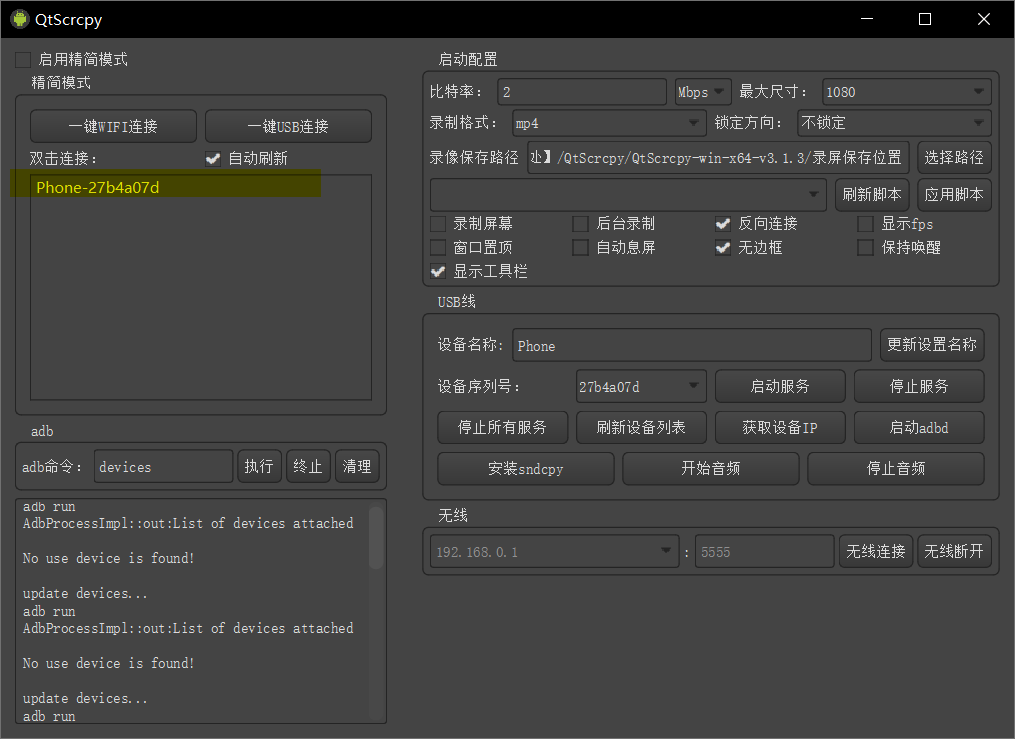
Task: Enable 后台录制 checkbox
Action: click(581, 224)
